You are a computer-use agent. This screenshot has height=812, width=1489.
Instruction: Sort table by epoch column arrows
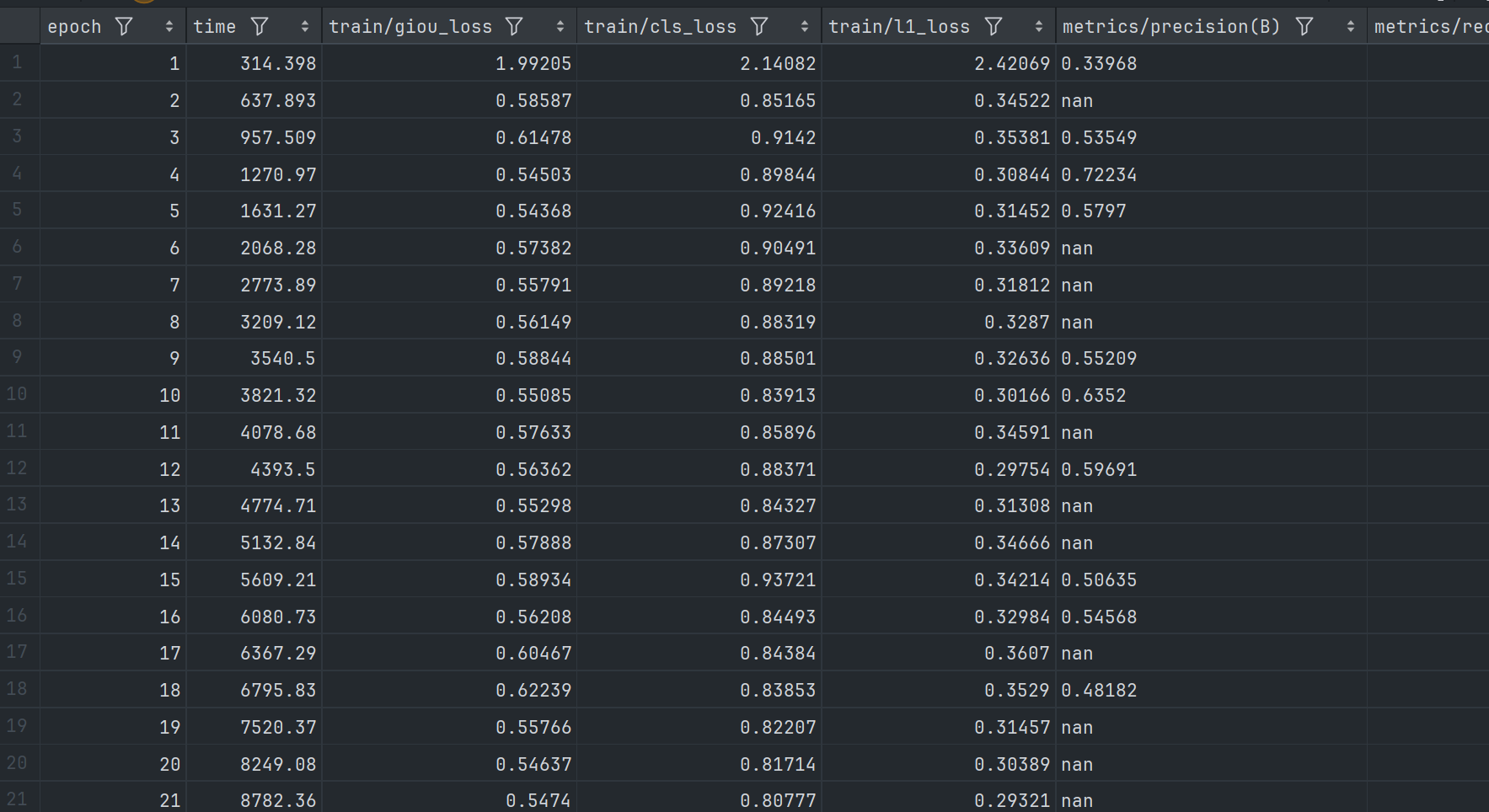(x=169, y=27)
